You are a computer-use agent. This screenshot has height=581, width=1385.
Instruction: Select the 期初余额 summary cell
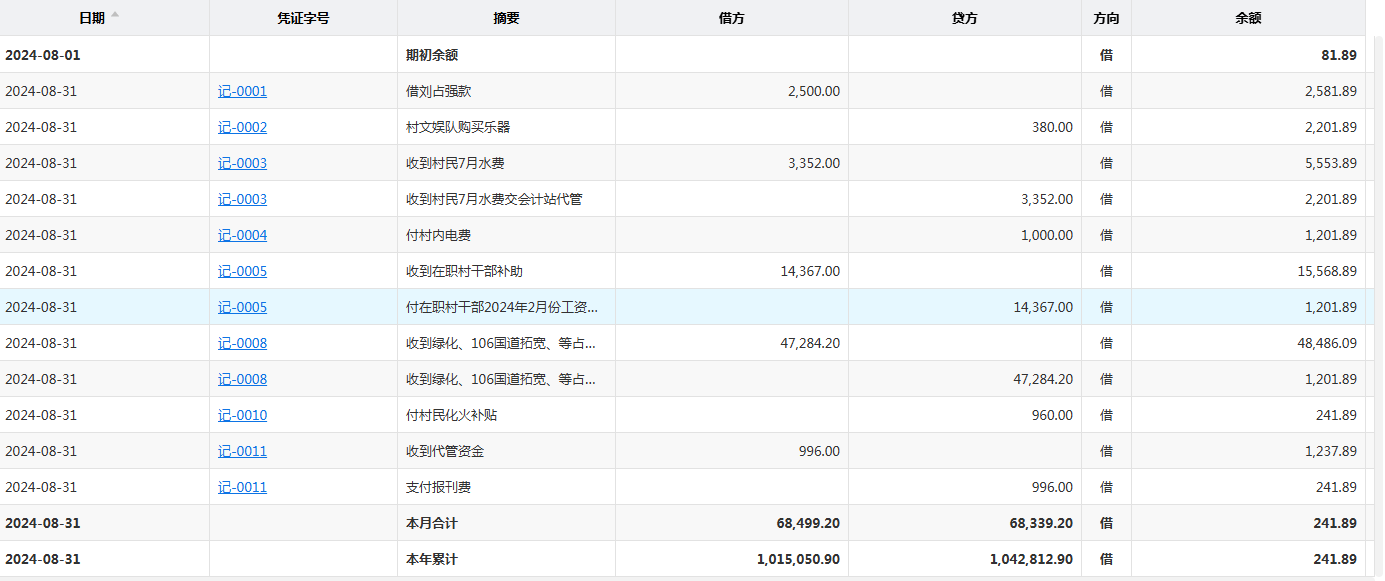[432, 55]
